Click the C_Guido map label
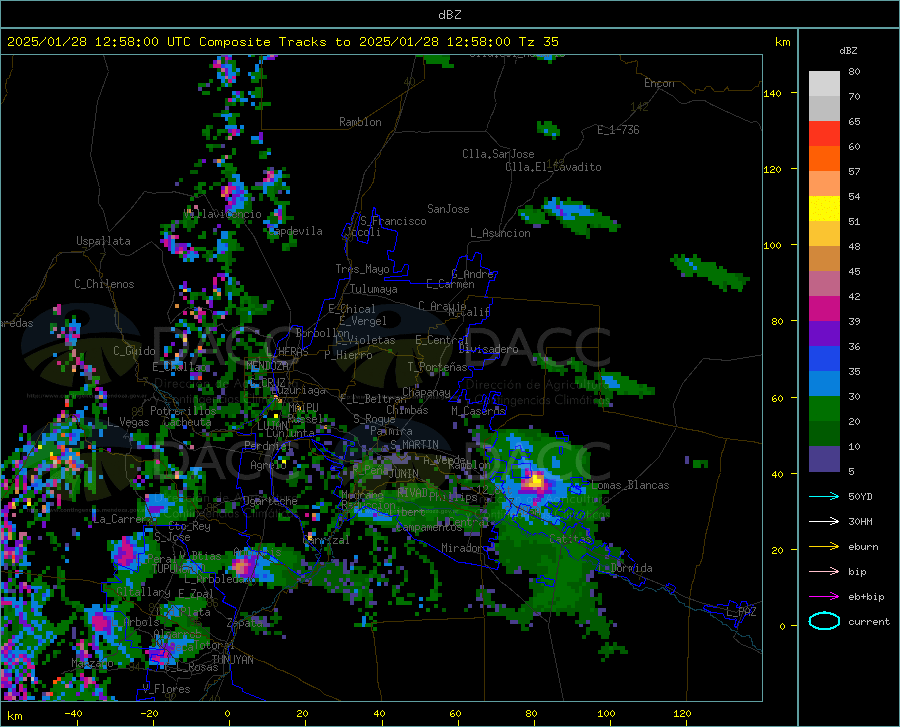Screen dimensions: 900x727 (134, 351)
